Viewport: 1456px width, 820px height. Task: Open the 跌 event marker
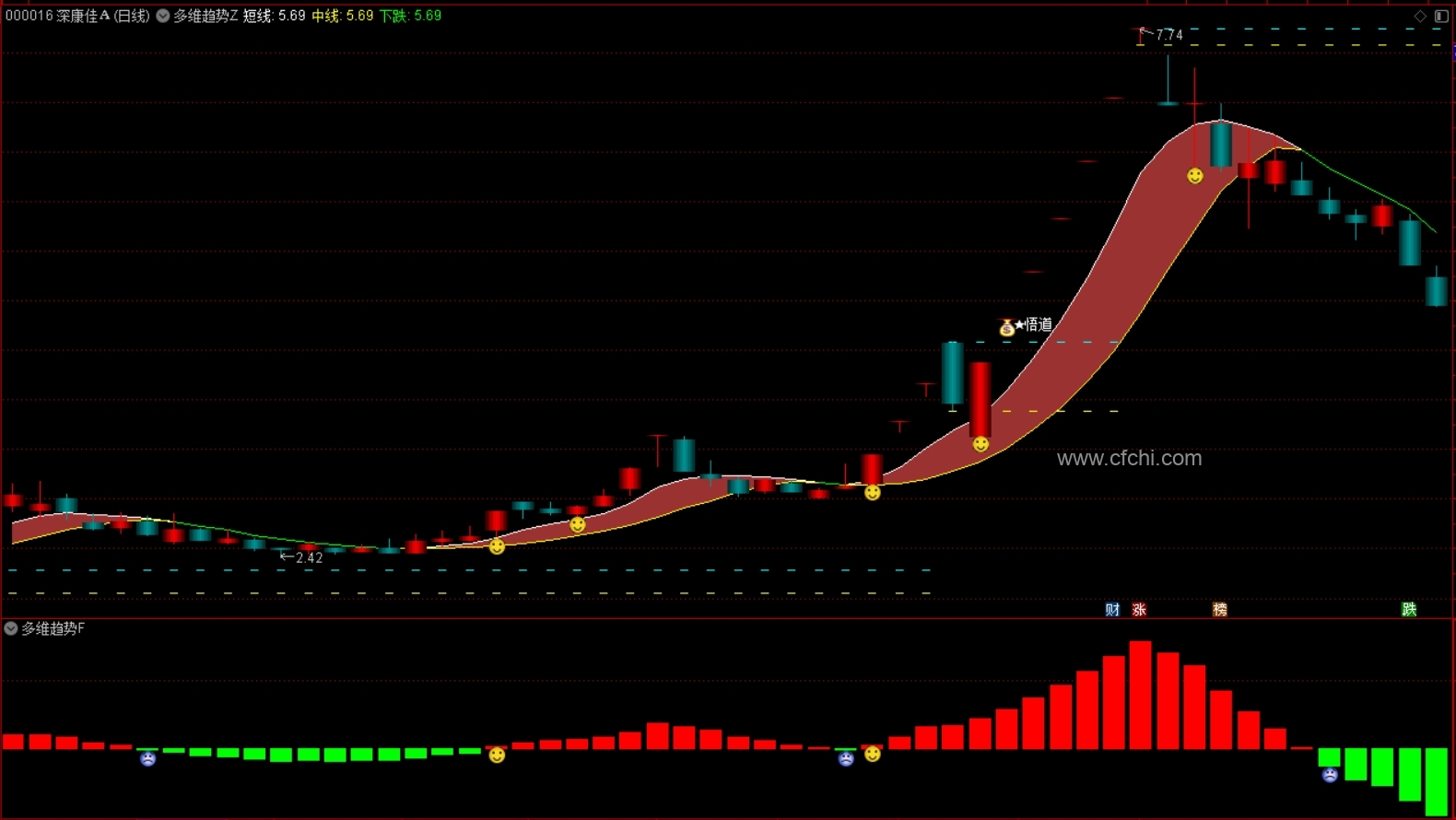click(1409, 609)
